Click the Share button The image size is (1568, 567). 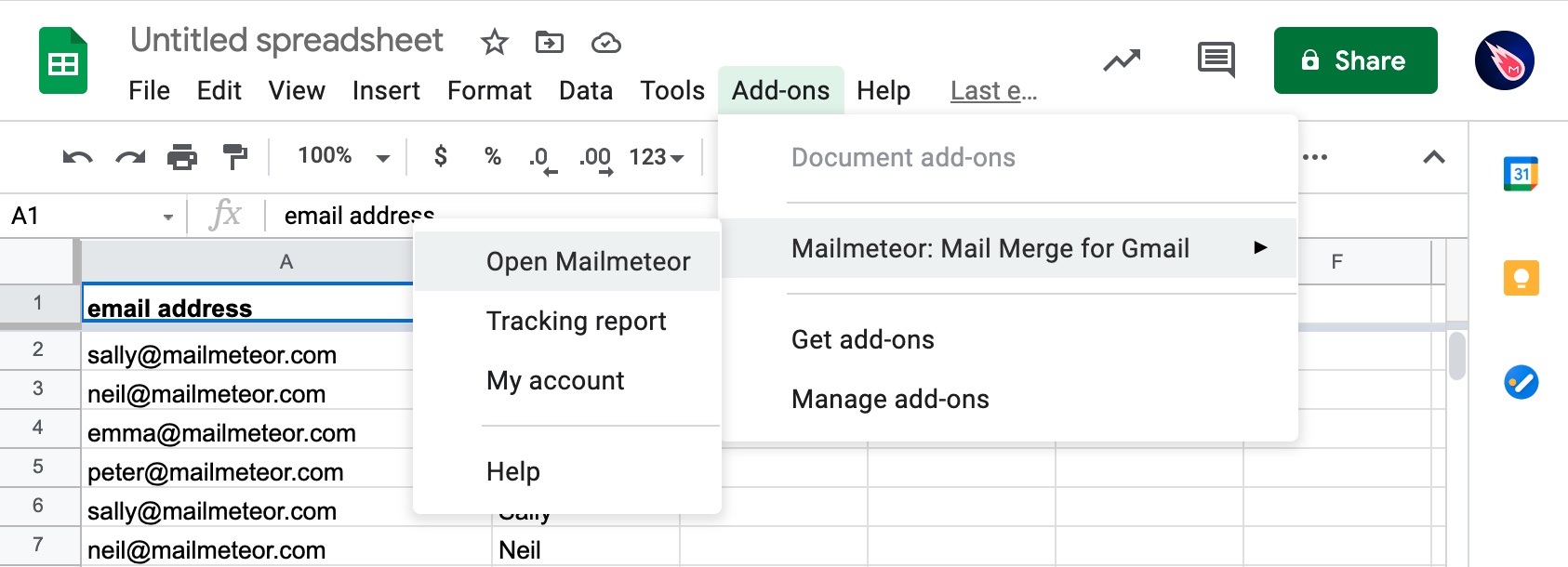pyautogui.click(x=1355, y=60)
